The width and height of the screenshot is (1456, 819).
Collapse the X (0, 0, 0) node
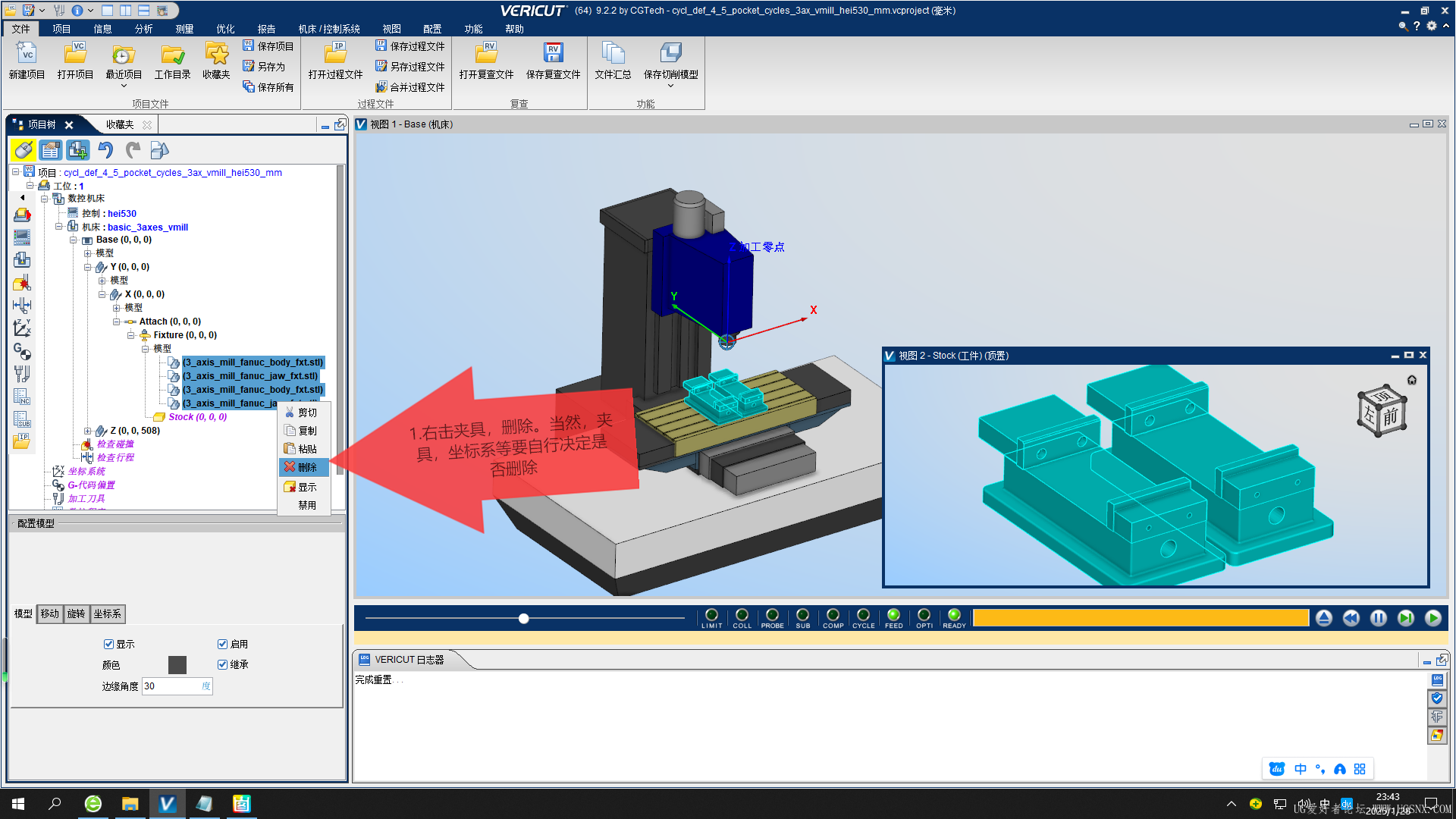[102, 294]
